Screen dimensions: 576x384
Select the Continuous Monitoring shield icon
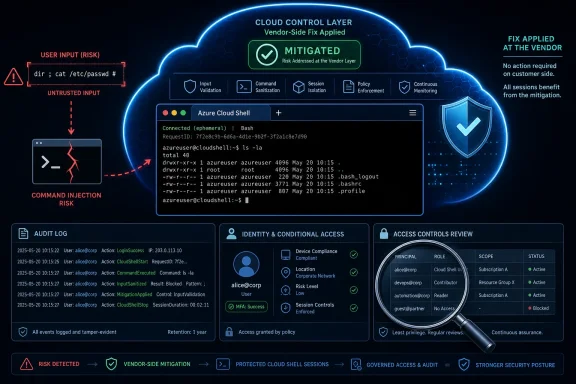(404, 87)
